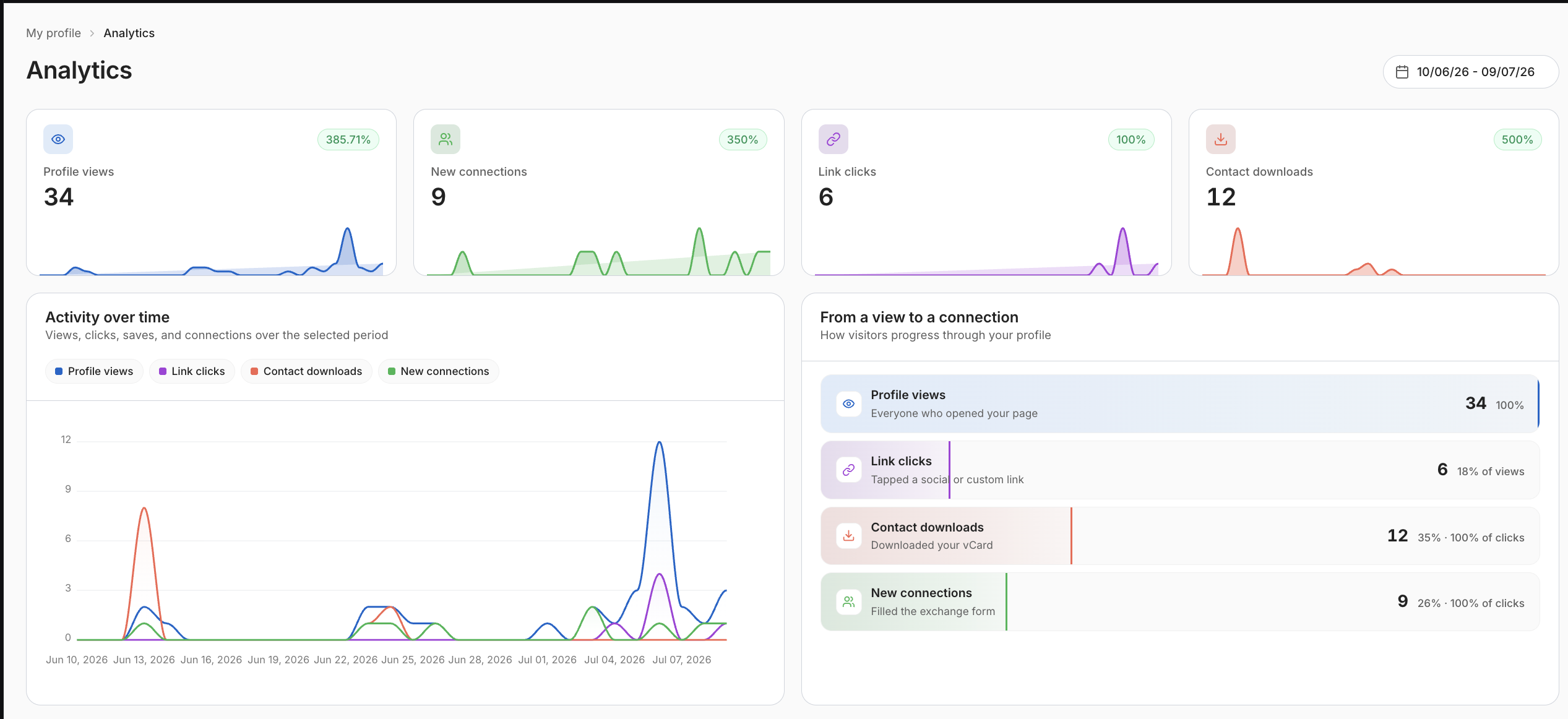Click the download icon on Contact downloads card
Viewport: 1568px width, 719px height.
tap(1221, 139)
